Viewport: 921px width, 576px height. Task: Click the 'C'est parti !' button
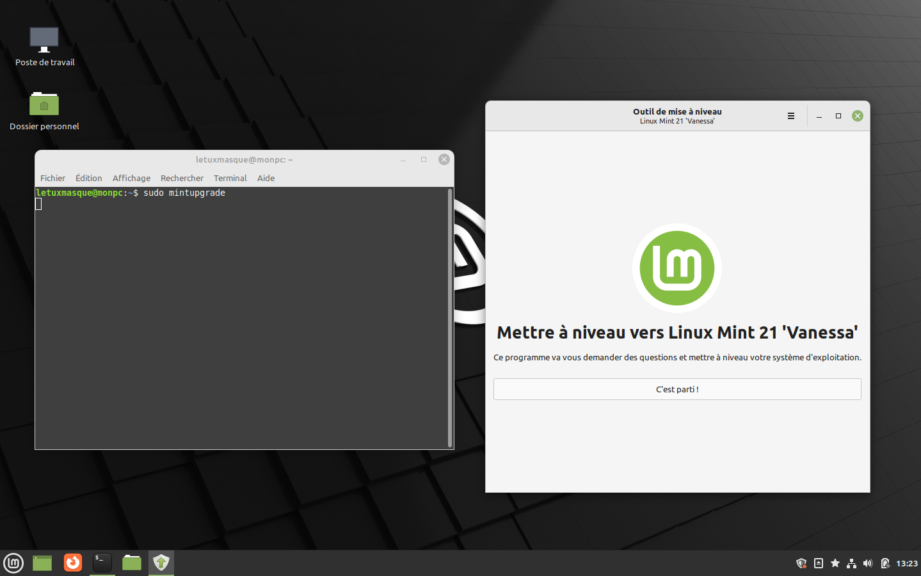click(x=677, y=388)
